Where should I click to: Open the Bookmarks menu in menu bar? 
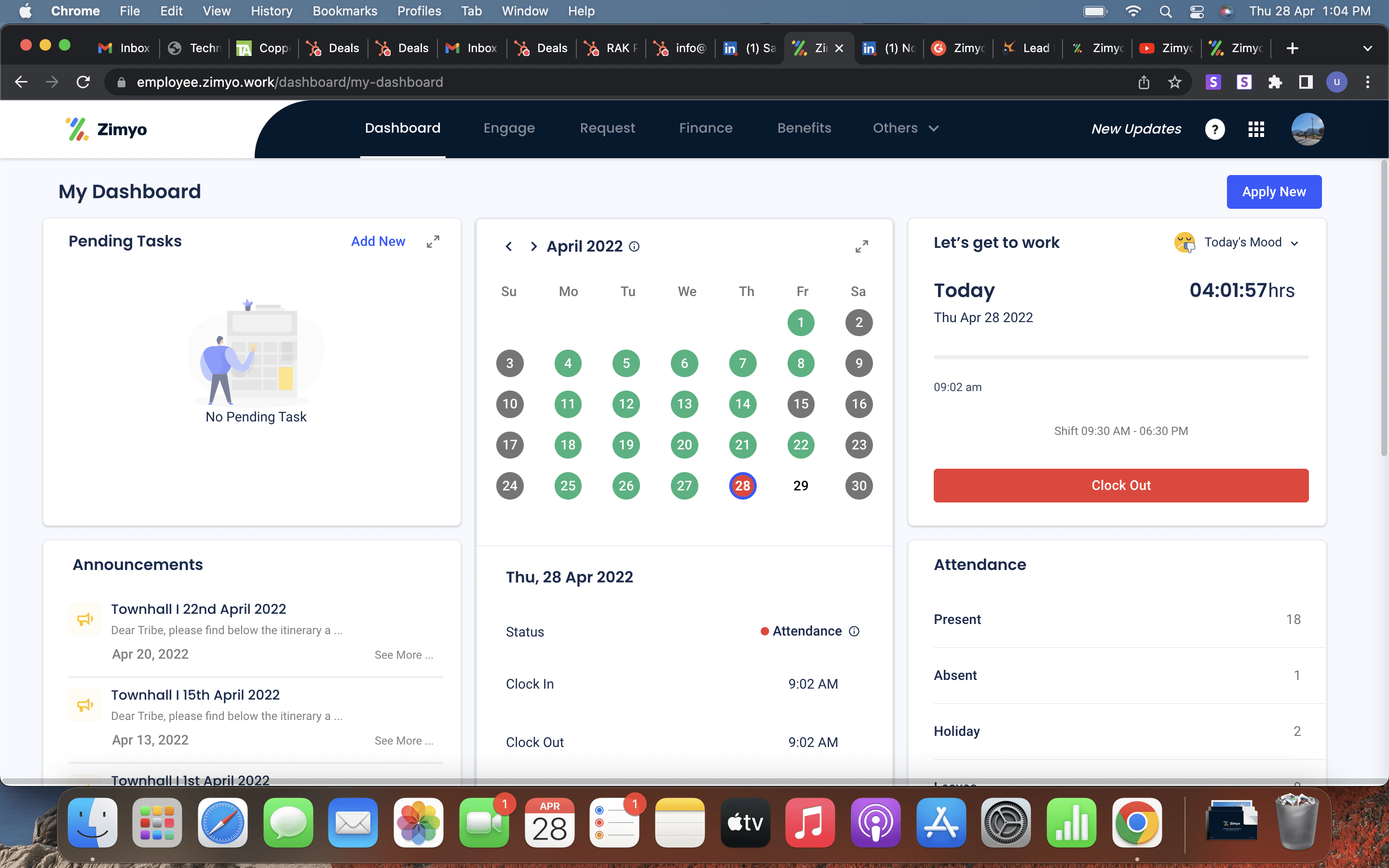344,12
